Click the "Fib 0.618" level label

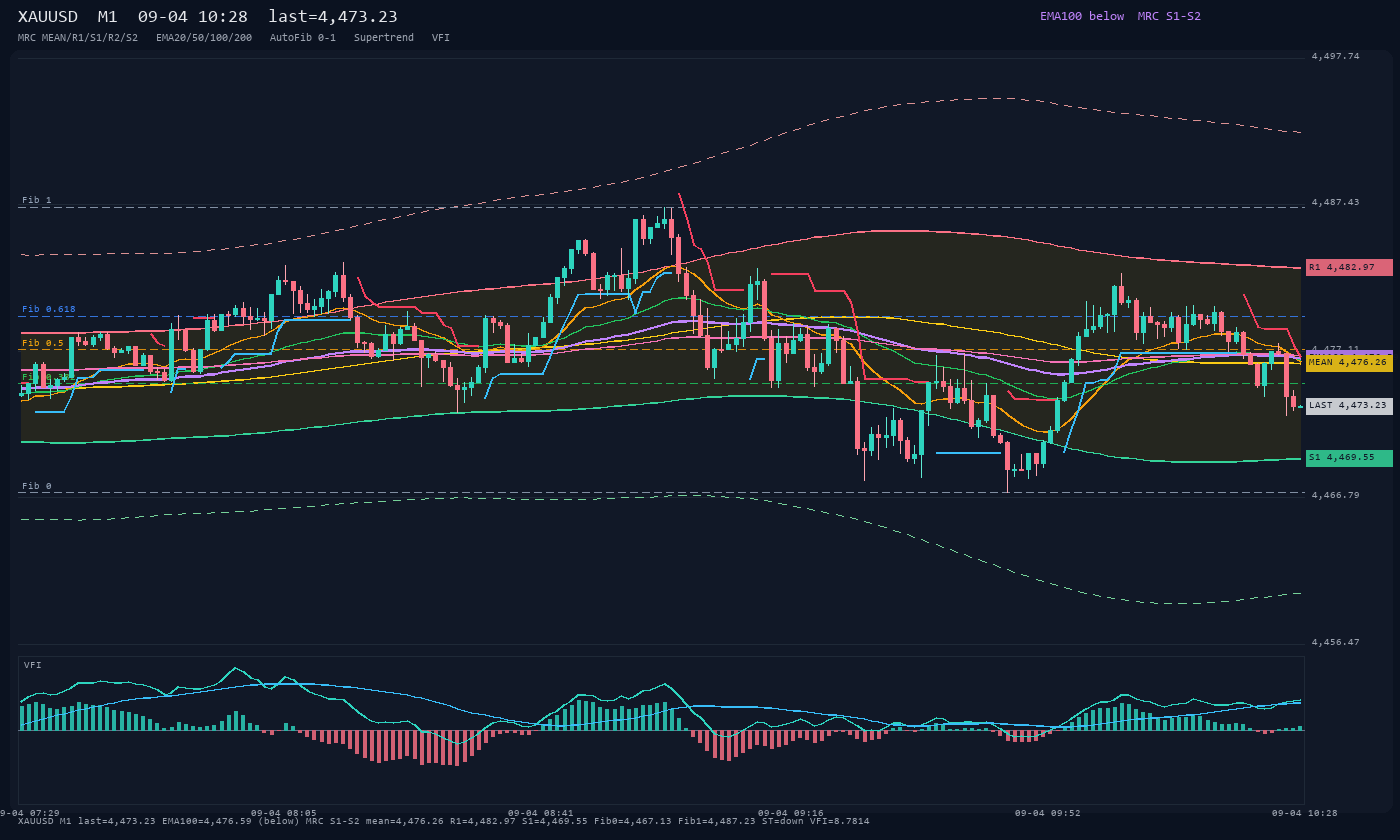[x=49, y=309]
